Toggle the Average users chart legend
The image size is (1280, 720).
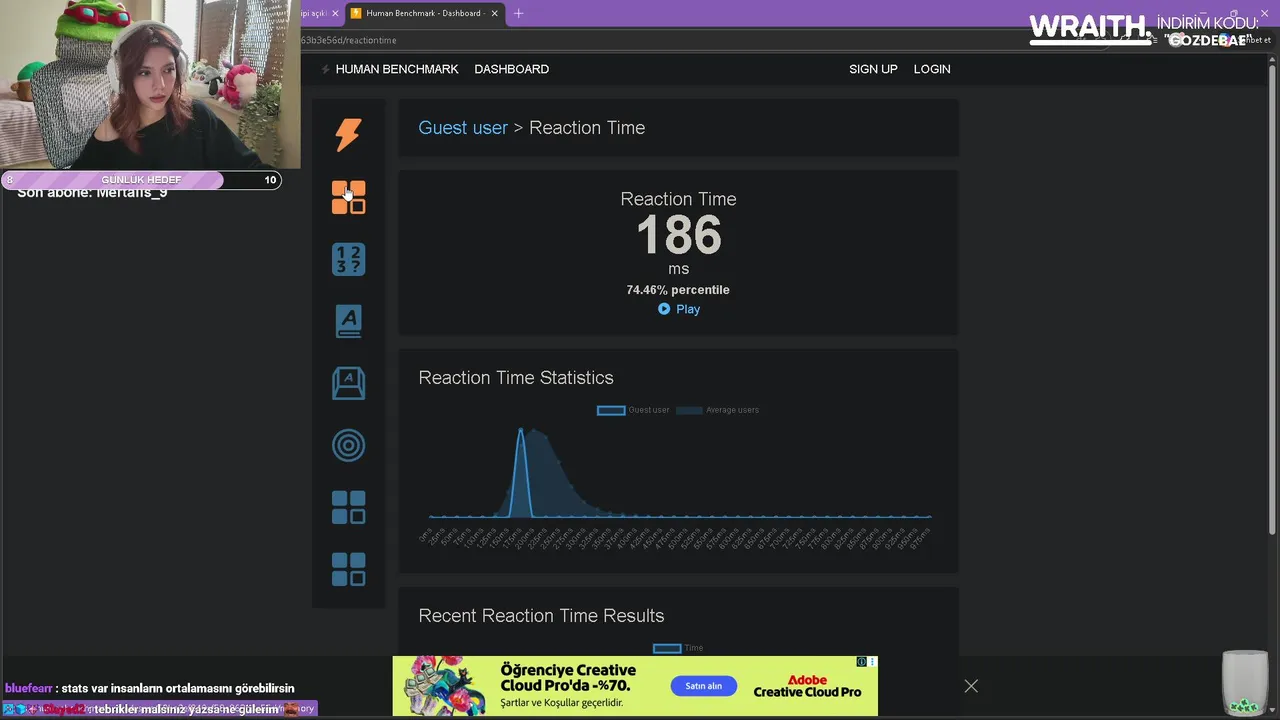(718, 410)
